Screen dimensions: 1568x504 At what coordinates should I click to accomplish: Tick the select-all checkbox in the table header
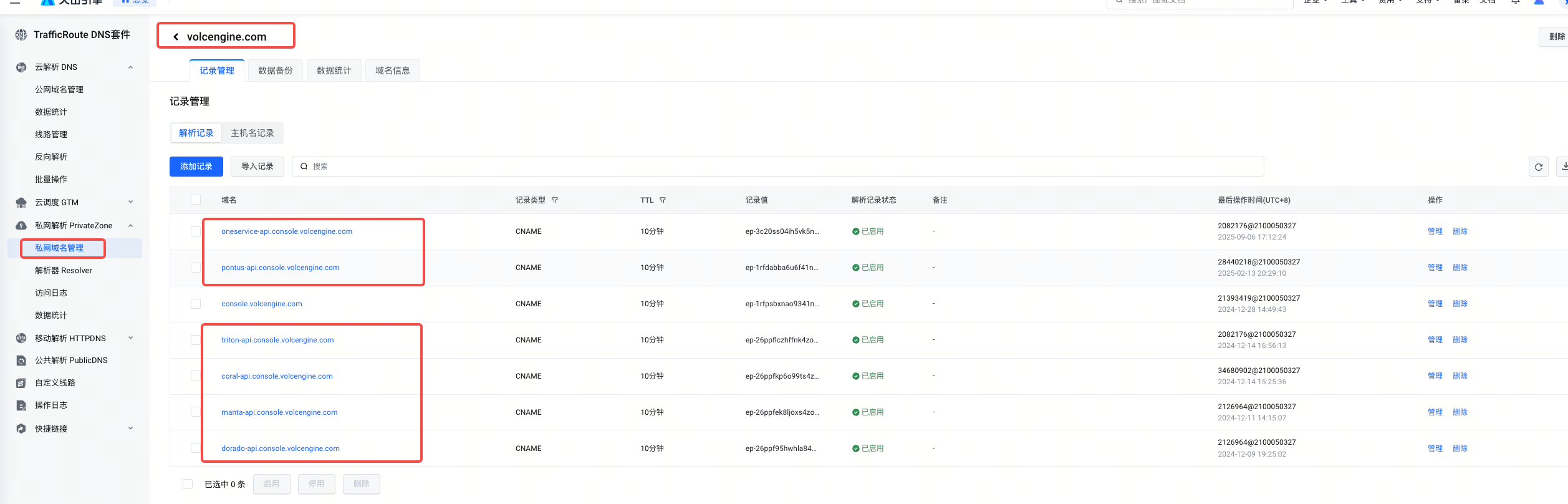pyautogui.click(x=196, y=200)
